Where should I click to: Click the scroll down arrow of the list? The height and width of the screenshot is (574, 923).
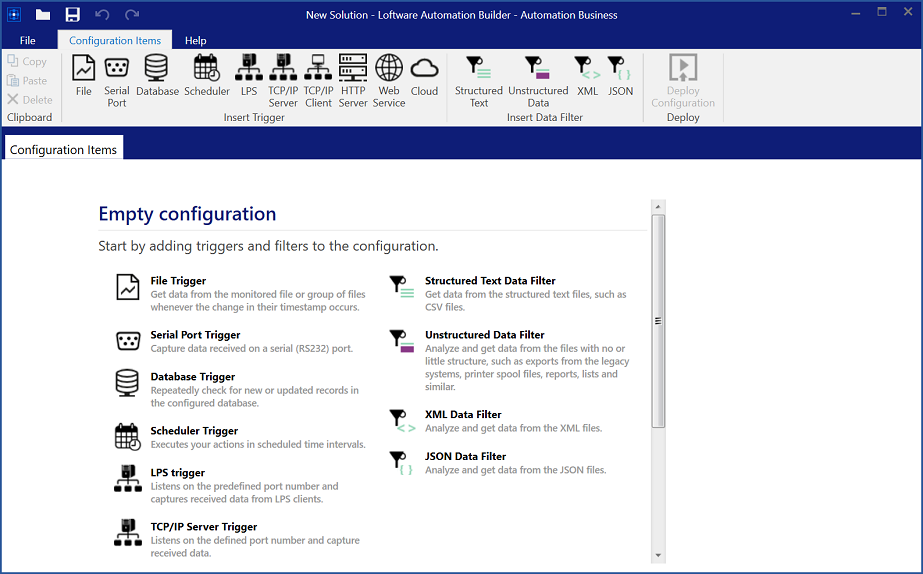point(658,554)
